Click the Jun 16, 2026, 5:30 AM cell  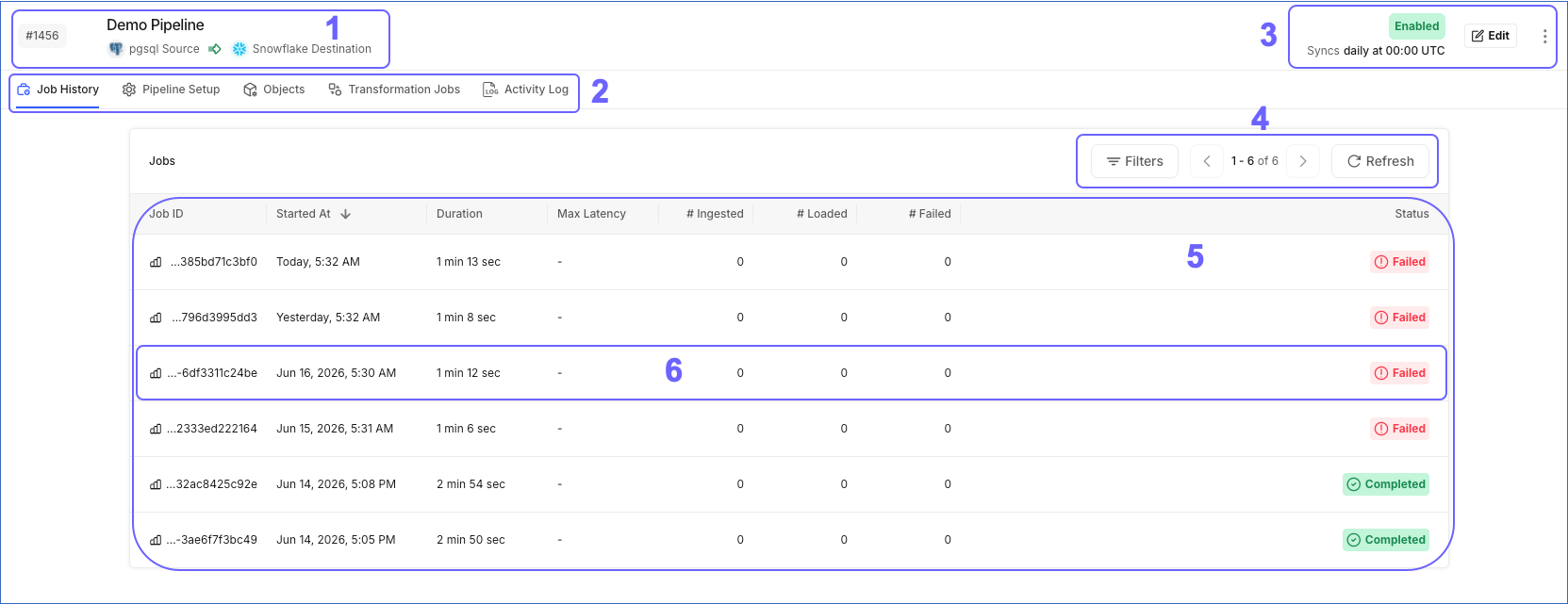pos(336,373)
